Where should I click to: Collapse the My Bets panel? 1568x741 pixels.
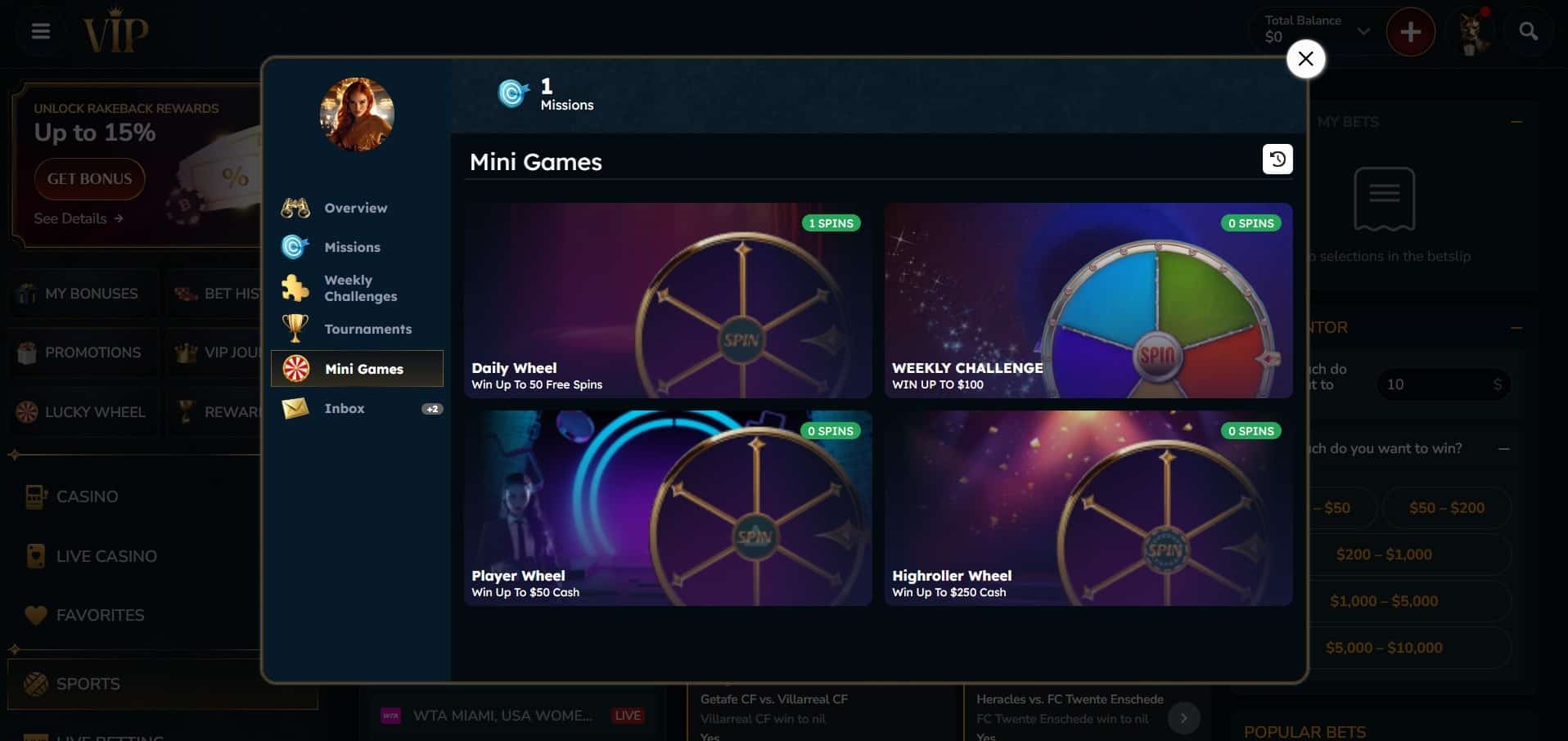click(x=1516, y=122)
